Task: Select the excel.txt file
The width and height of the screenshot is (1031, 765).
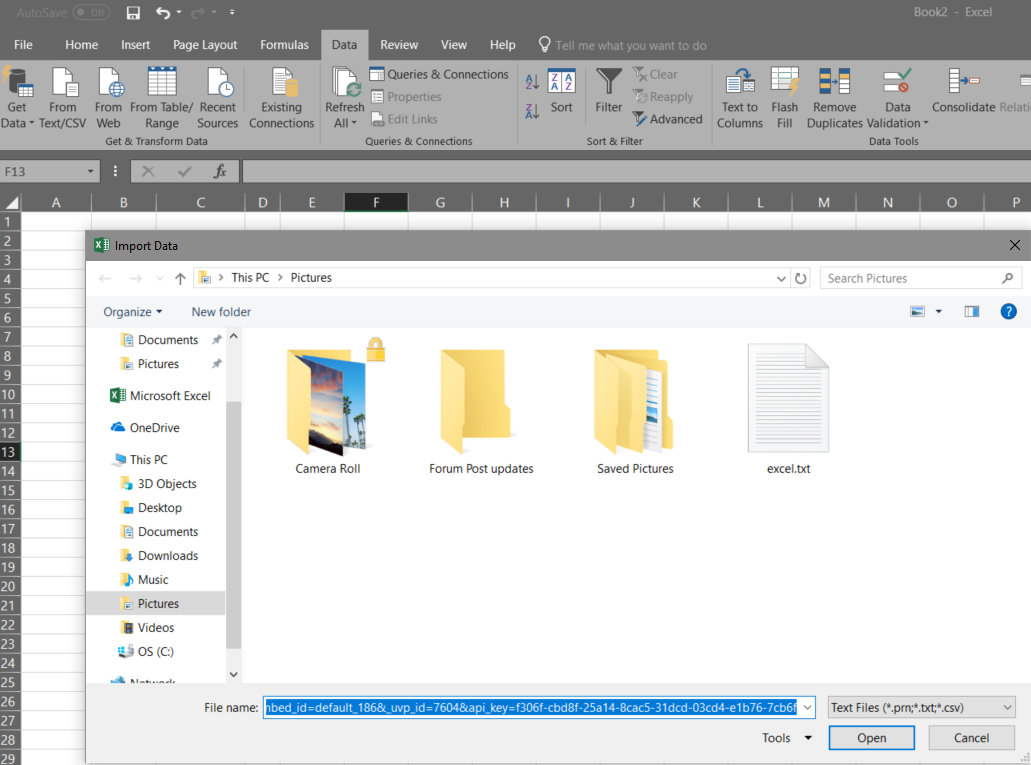Action: [788, 410]
